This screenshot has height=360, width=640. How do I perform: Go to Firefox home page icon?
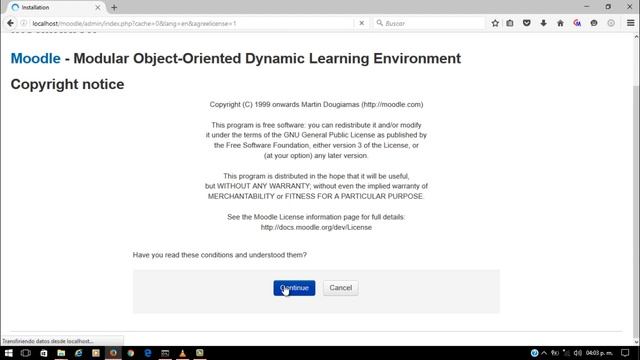click(560, 23)
